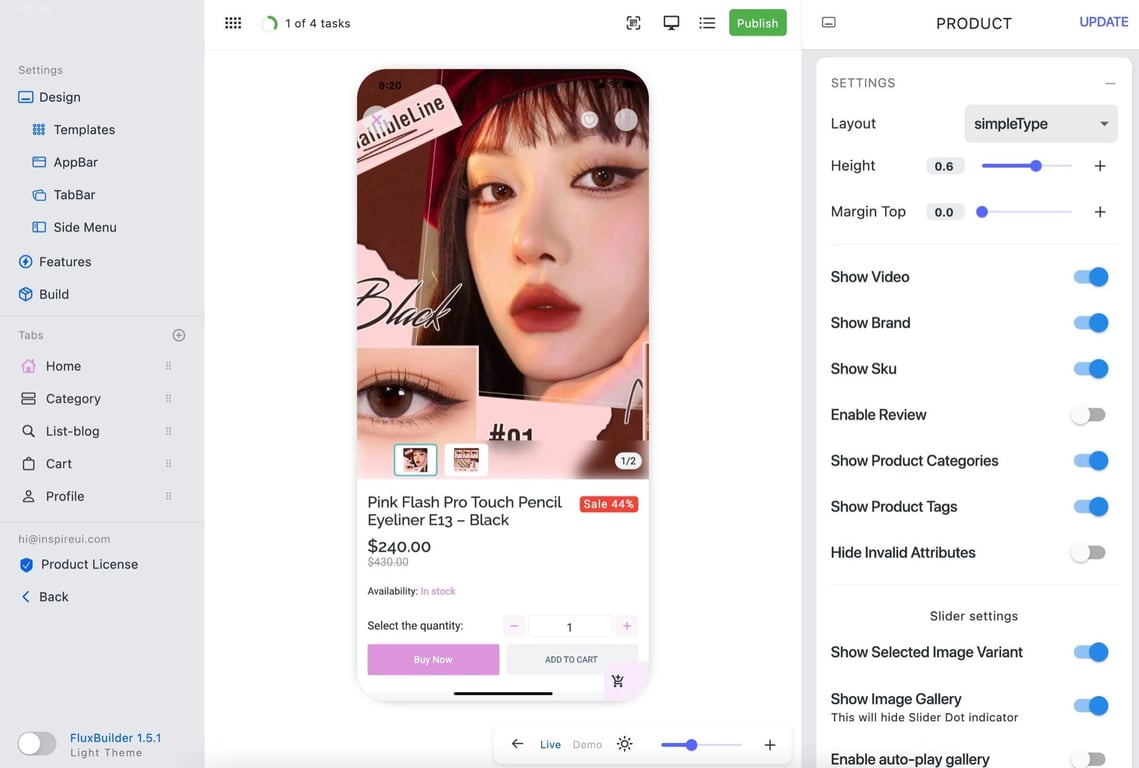Open the apps grid icon
Image resolution: width=1139 pixels, height=768 pixels.
pos(233,23)
